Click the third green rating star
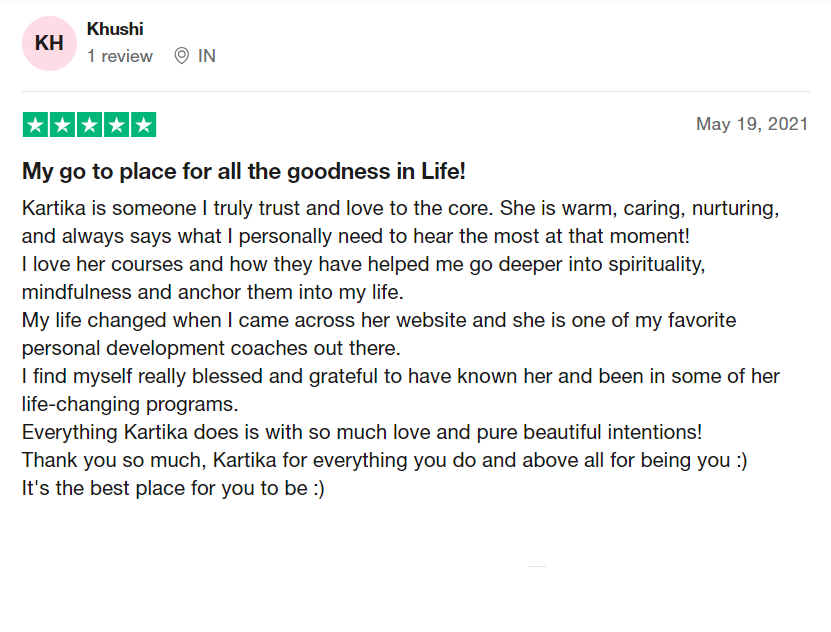The image size is (831, 632). click(x=90, y=125)
